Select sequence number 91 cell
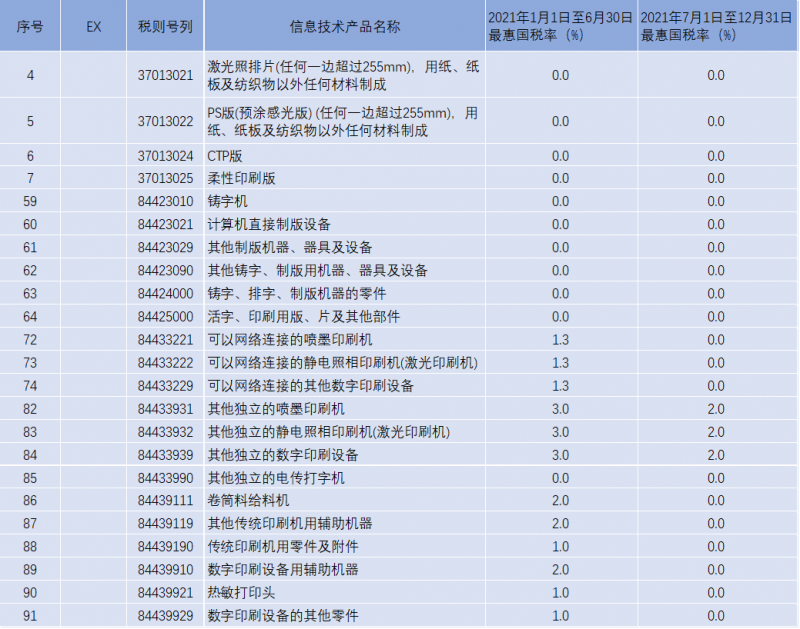Image resolution: width=800 pixels, height=629 pixels. (30, 616)
